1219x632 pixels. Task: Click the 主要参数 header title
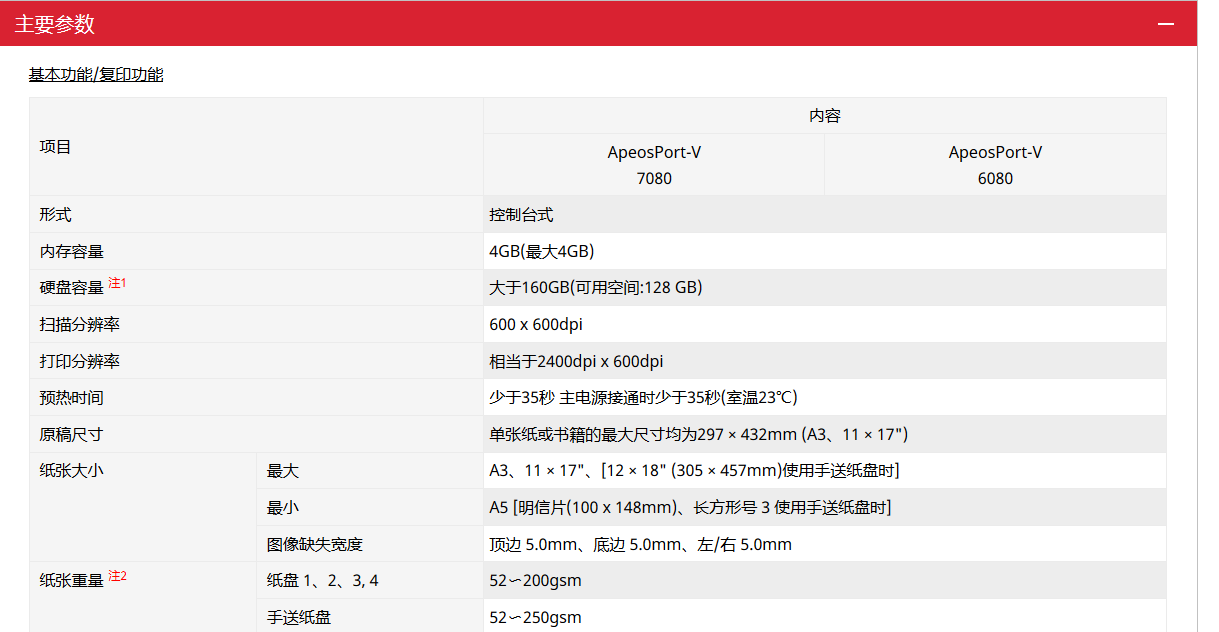tap(55, 24)
